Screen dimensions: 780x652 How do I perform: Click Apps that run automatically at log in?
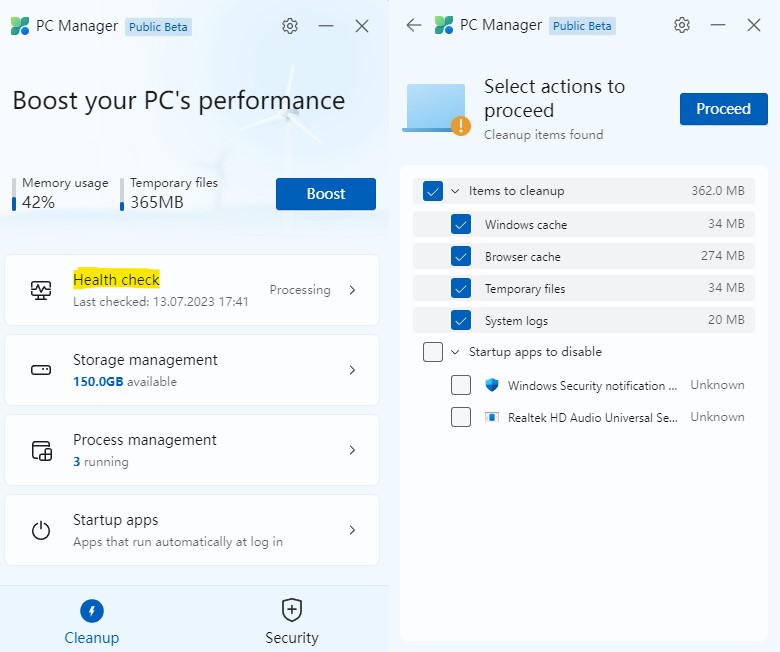[x=178, y=542]
